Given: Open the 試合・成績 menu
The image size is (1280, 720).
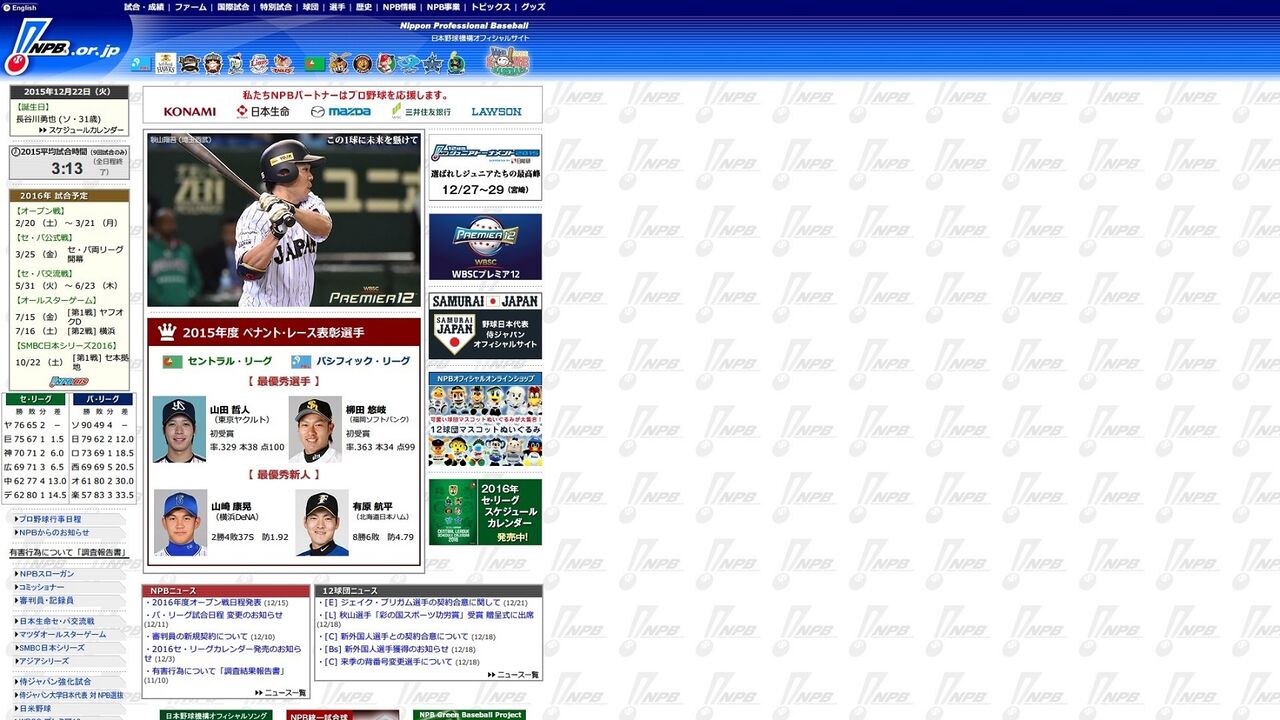Looking at the screenshot, I should tap(144, 7).
